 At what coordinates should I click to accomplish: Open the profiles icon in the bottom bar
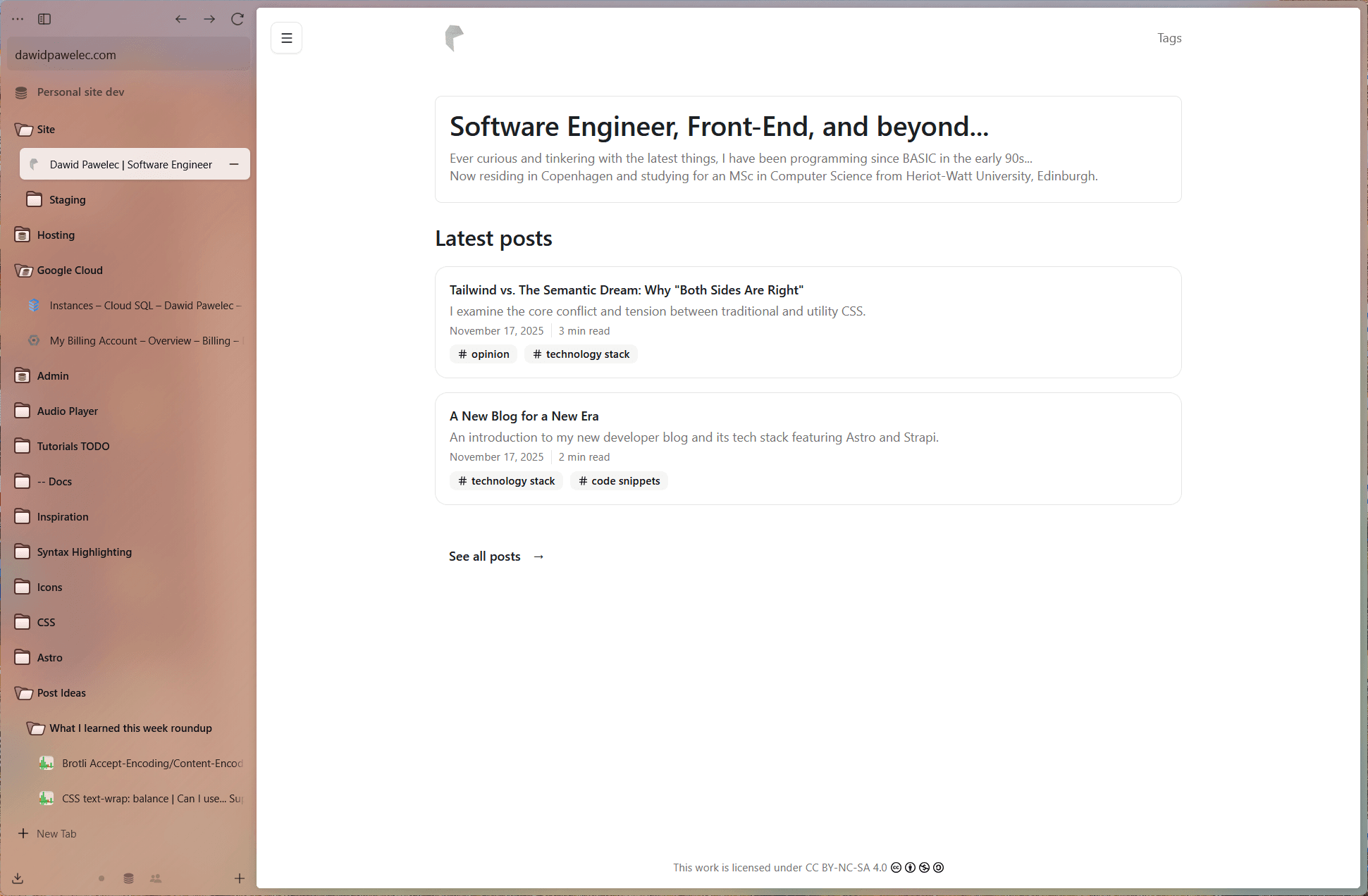pos(155,878)
